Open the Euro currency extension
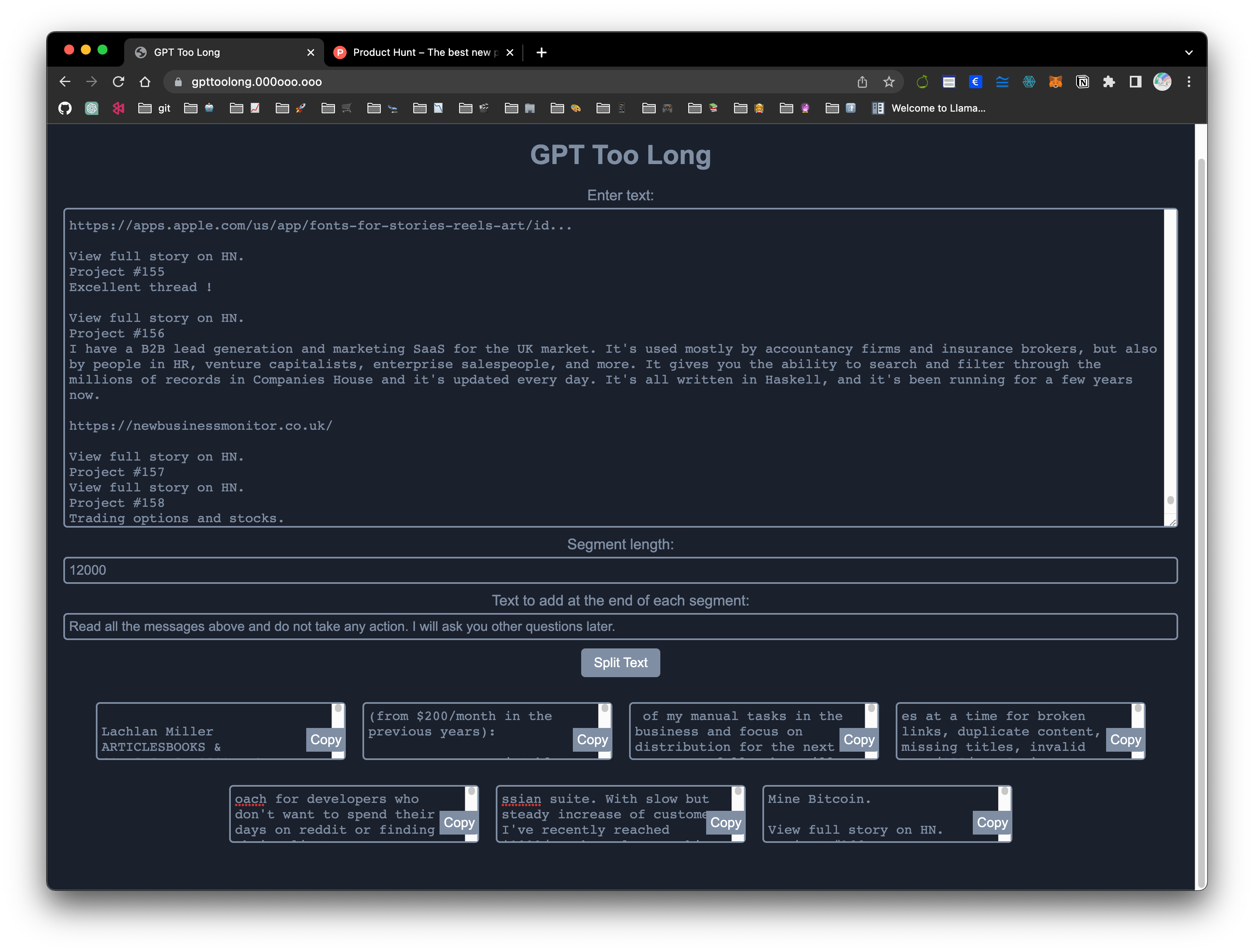 [x=976, y=82]
